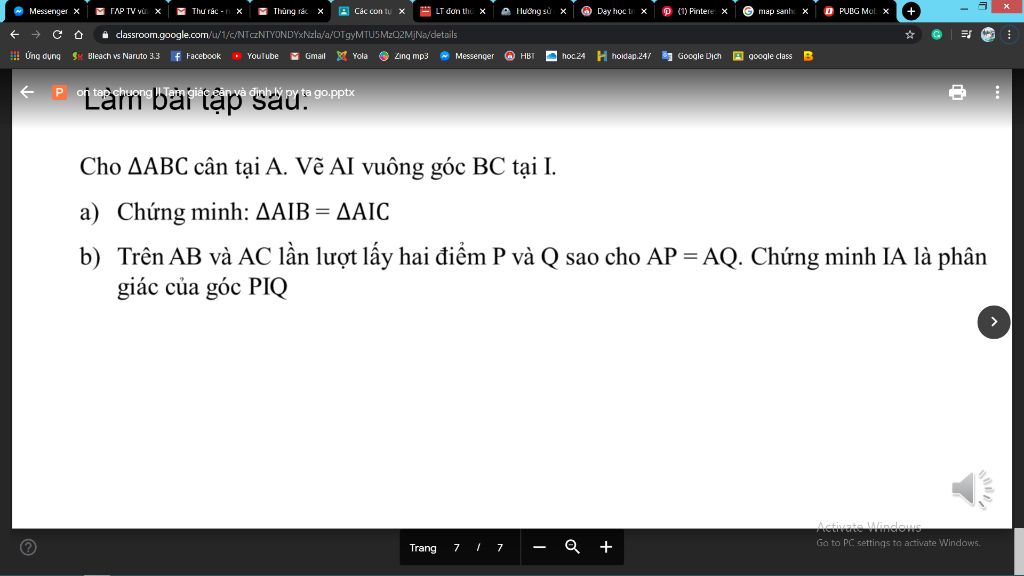
Task: Switch to the Dạy học tab
Action: click(615, 11)
